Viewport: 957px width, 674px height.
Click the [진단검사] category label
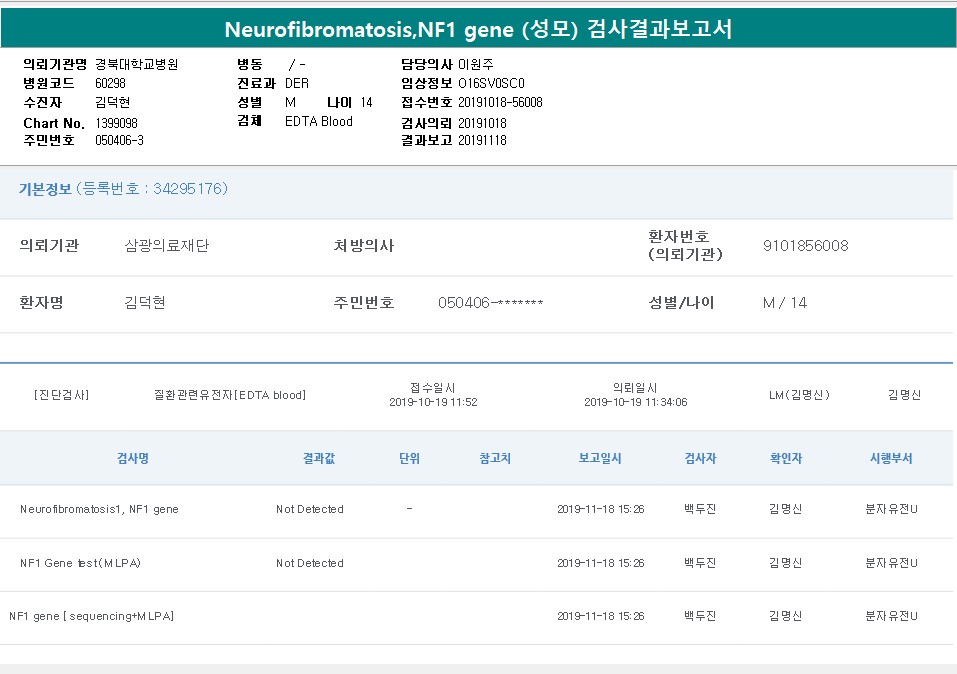61,395
